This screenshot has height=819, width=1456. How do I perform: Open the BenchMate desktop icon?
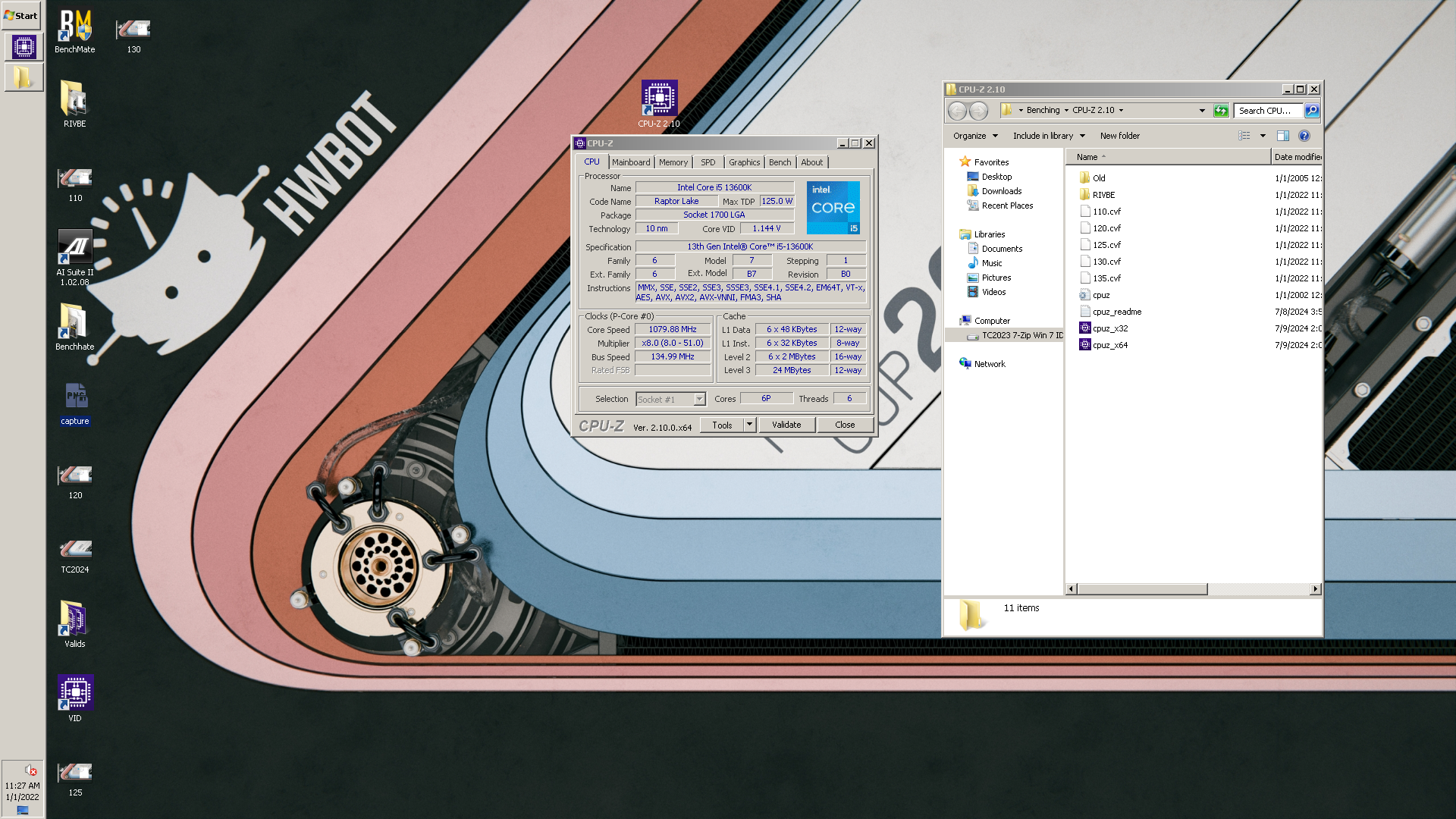pyautogui.click(x=74, y=32)
